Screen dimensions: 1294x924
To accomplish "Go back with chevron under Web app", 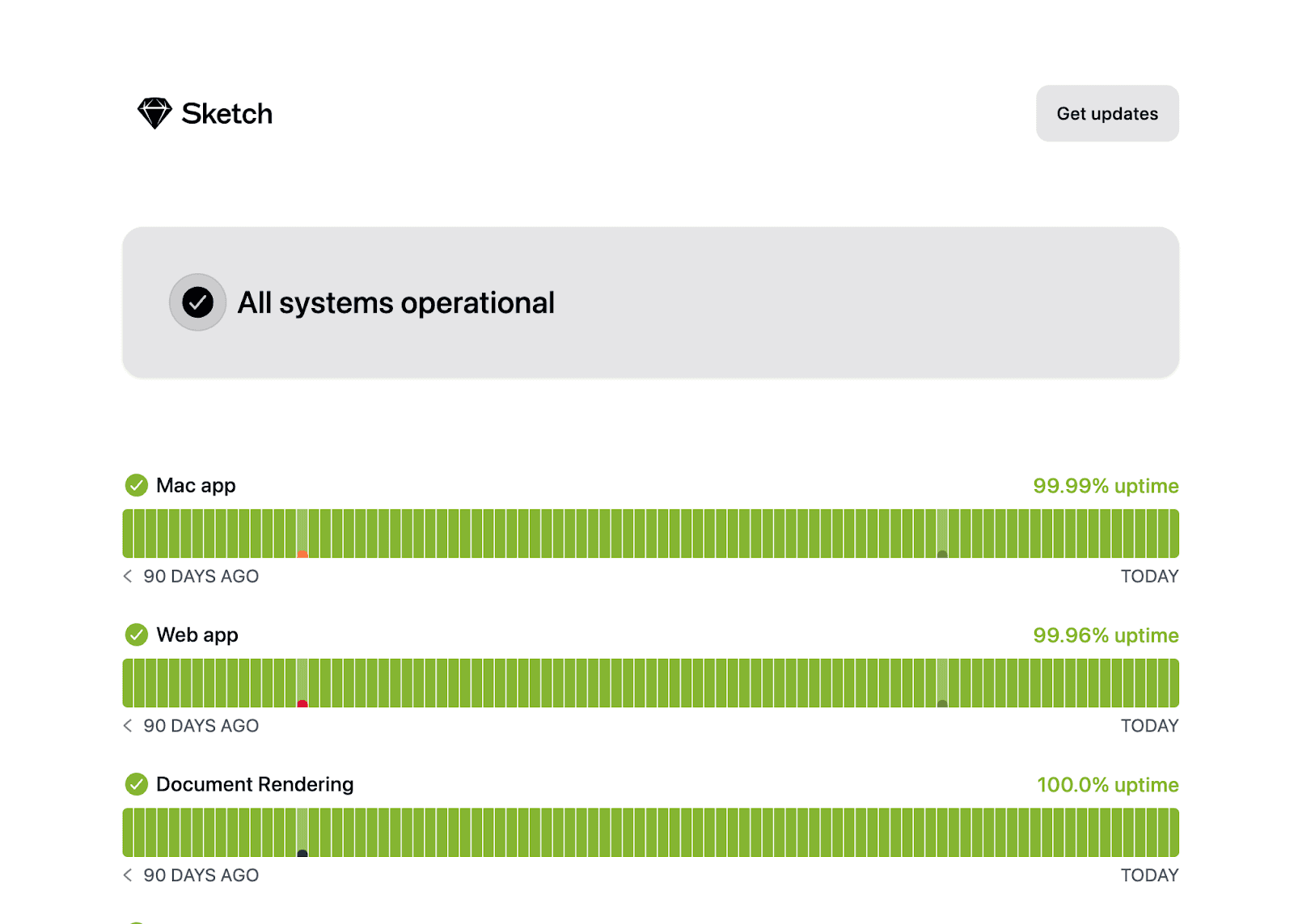I will click(x=128, y=726).
